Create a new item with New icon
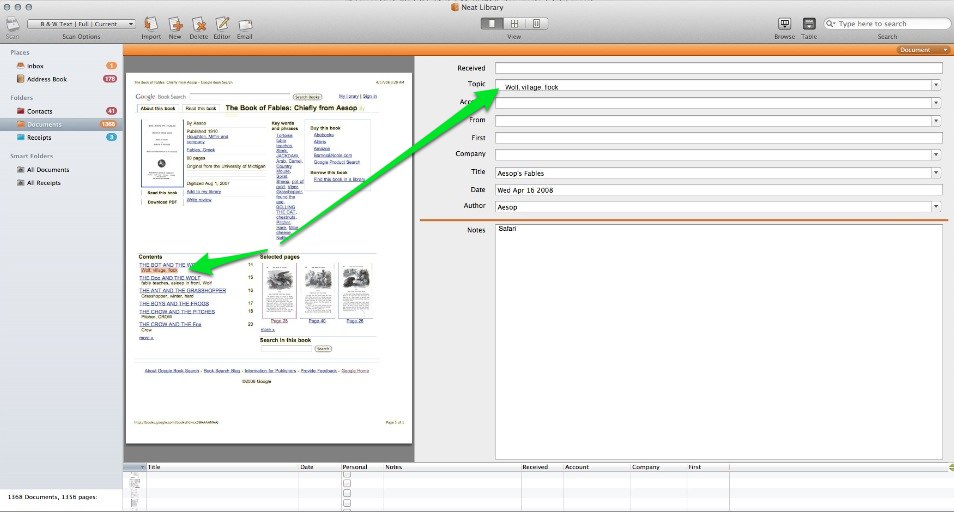 (x=175, y=24)
